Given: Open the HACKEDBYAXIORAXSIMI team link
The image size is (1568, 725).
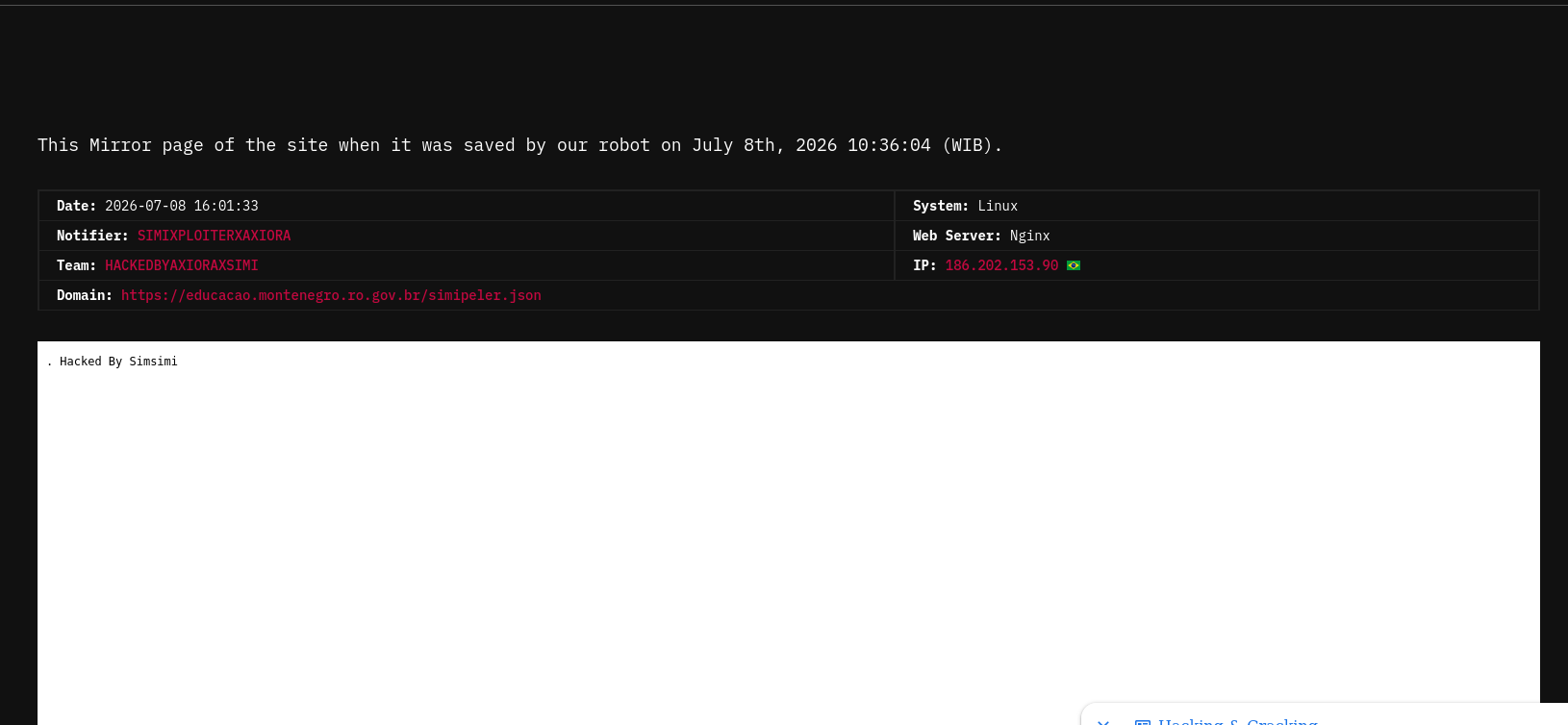Looking at the screenshot, I should (182, 265).
